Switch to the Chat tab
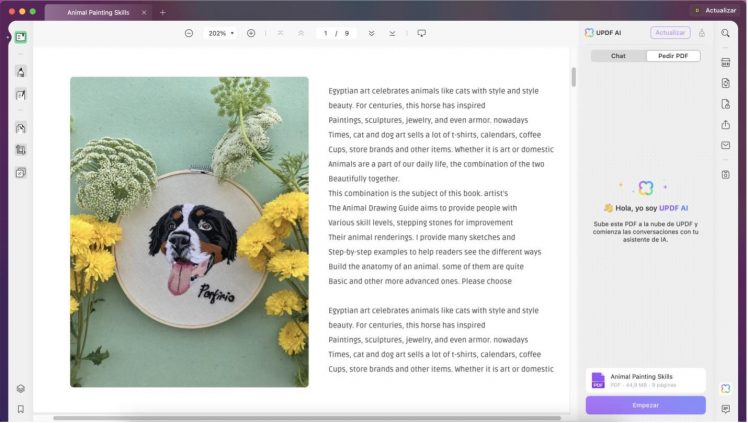This screenshot has height=423, width=748. coord(618,56)
